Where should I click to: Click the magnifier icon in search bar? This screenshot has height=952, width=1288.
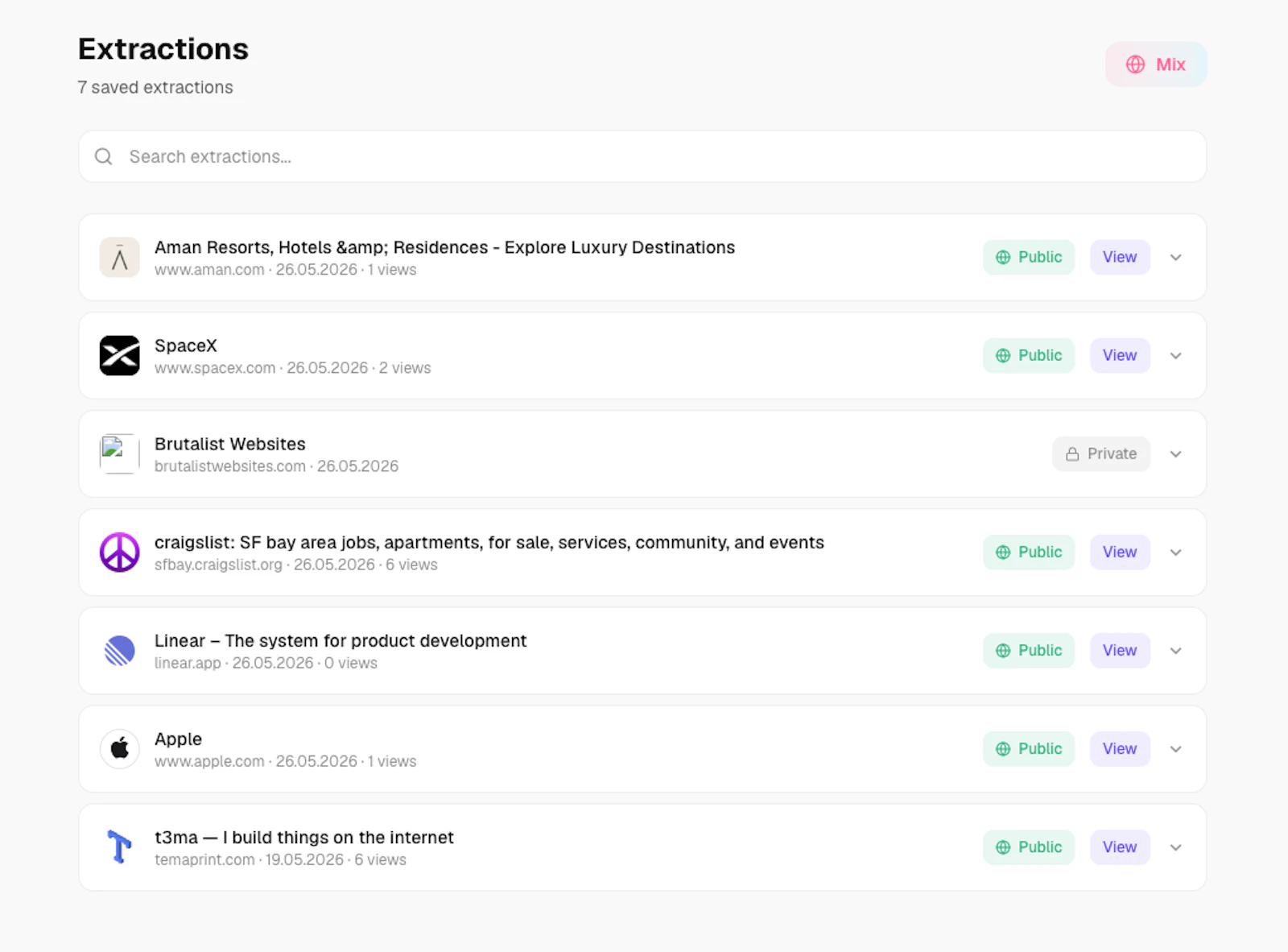tap(104, 156)
